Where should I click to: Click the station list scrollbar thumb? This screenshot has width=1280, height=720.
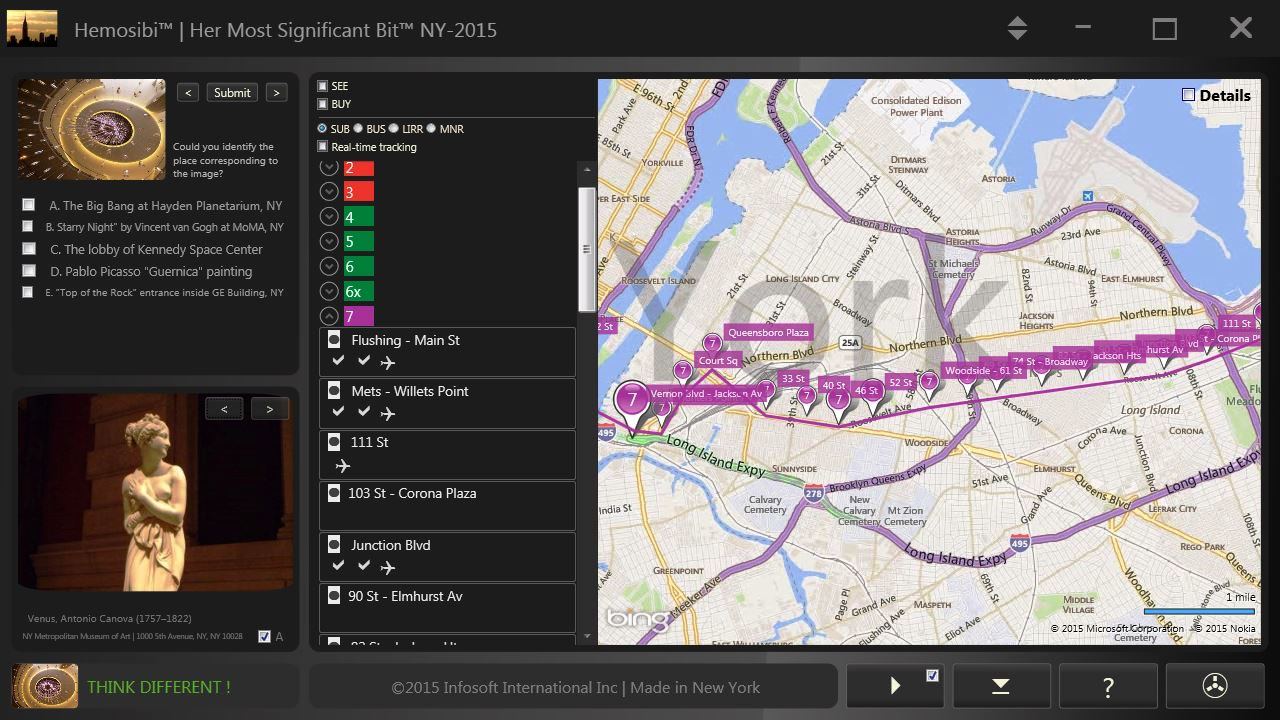pos(587,249)
